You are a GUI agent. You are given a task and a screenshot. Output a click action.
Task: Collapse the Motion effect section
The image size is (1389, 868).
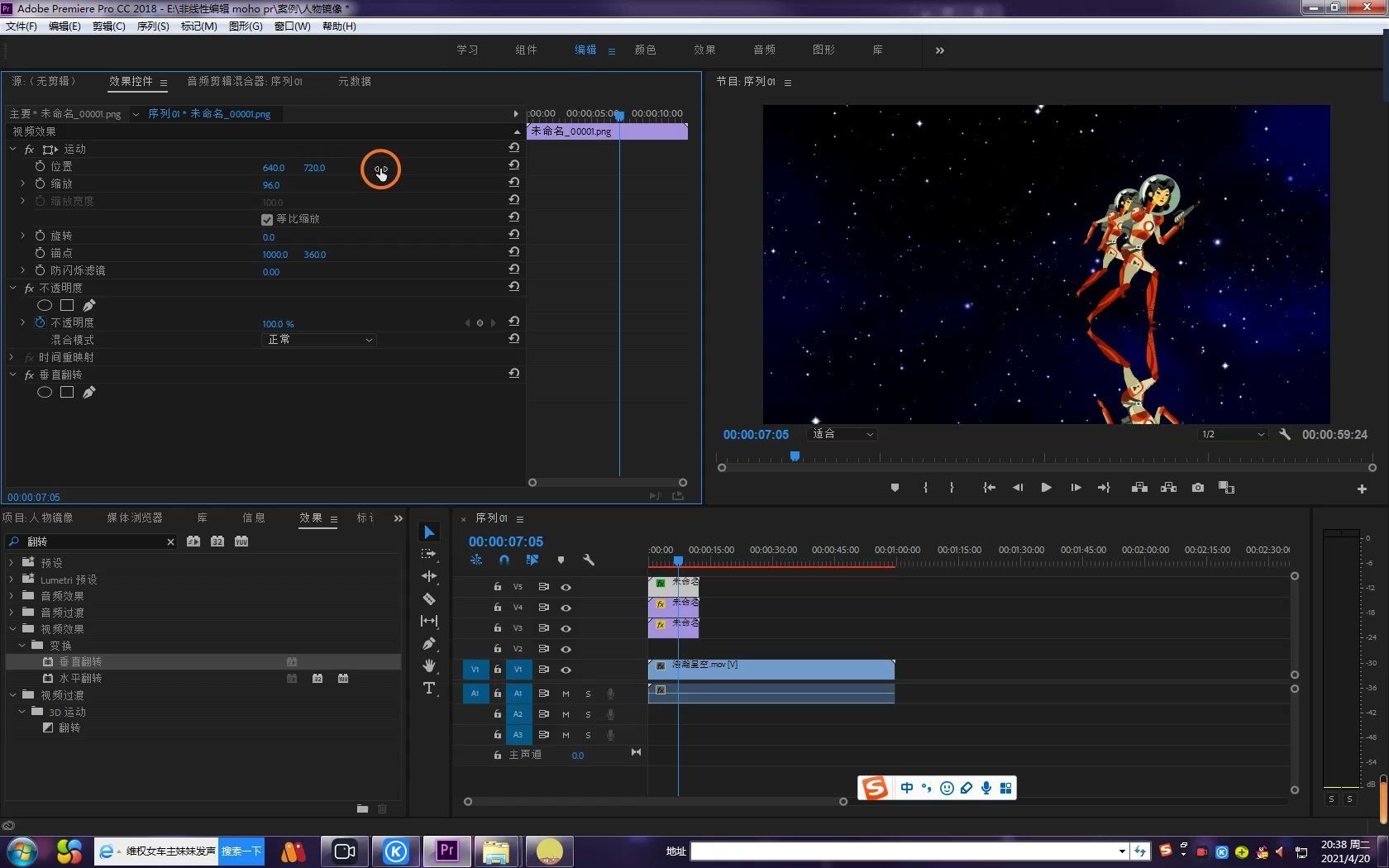pyautogui.click(x=12, y=150)
